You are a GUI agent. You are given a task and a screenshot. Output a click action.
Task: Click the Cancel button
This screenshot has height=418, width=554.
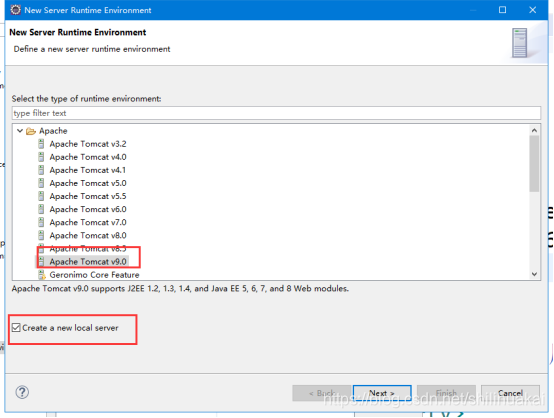click(510, 393)
